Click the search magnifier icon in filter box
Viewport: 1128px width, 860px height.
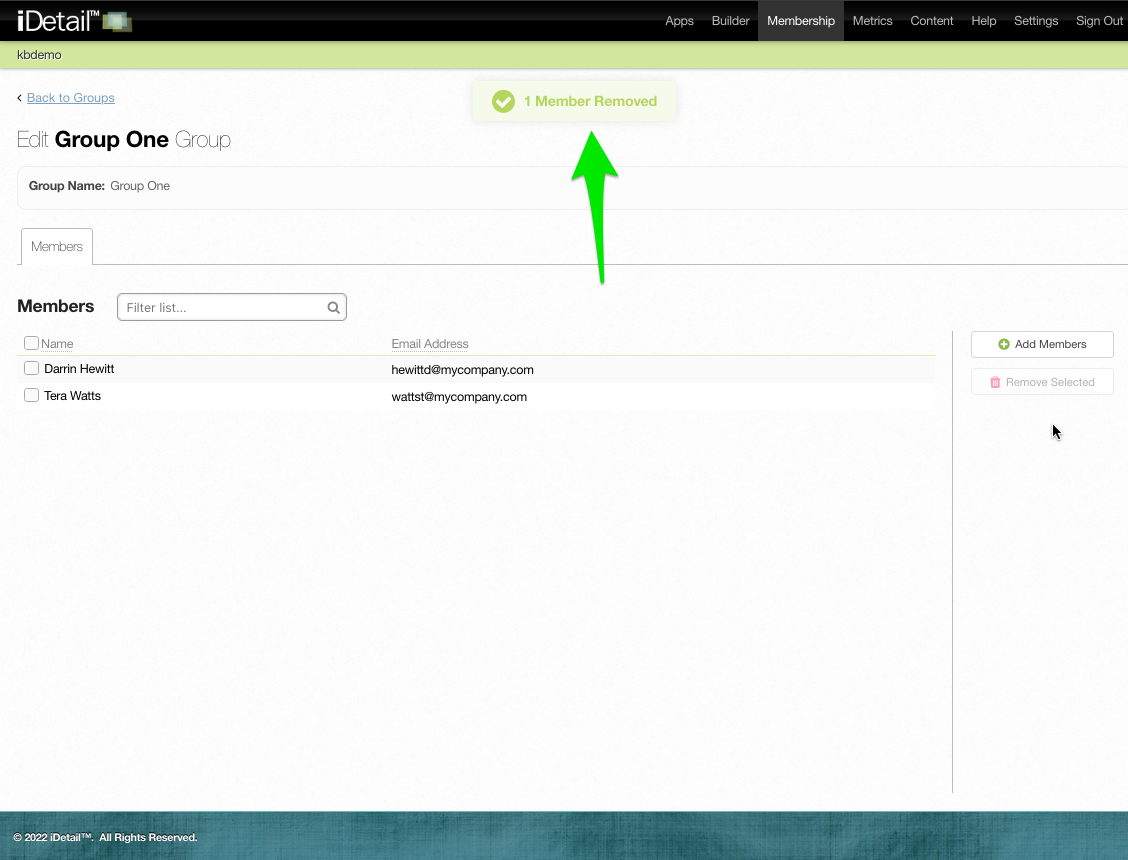(x=333, y=307)
